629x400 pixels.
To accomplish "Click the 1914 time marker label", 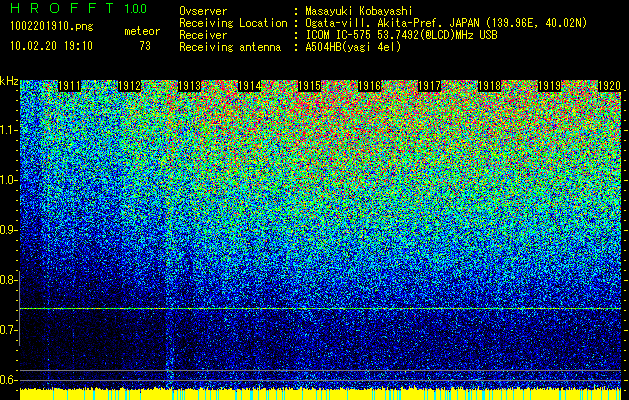I will point(250,86).
